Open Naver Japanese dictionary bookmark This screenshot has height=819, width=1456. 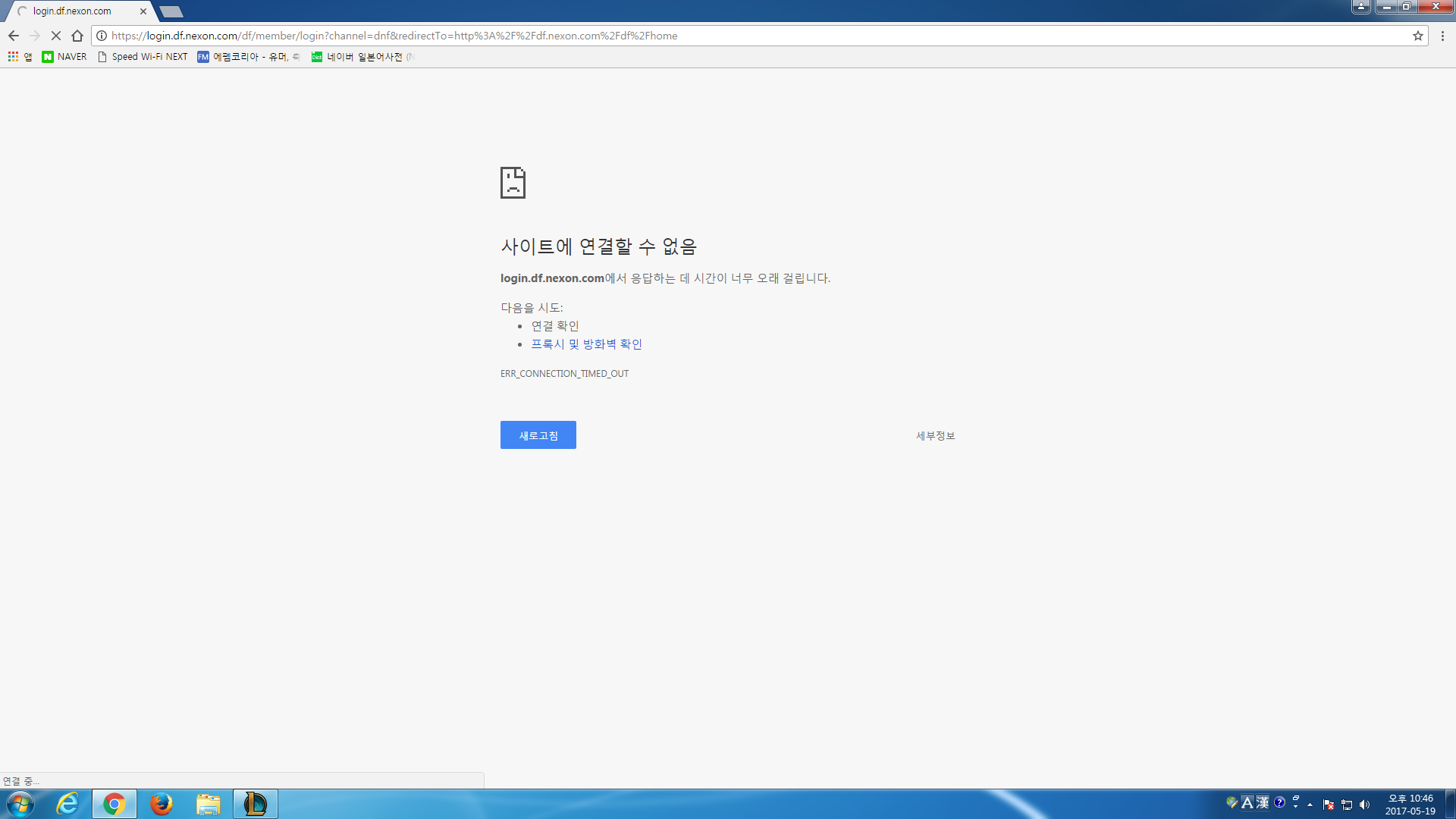point(362,57)
